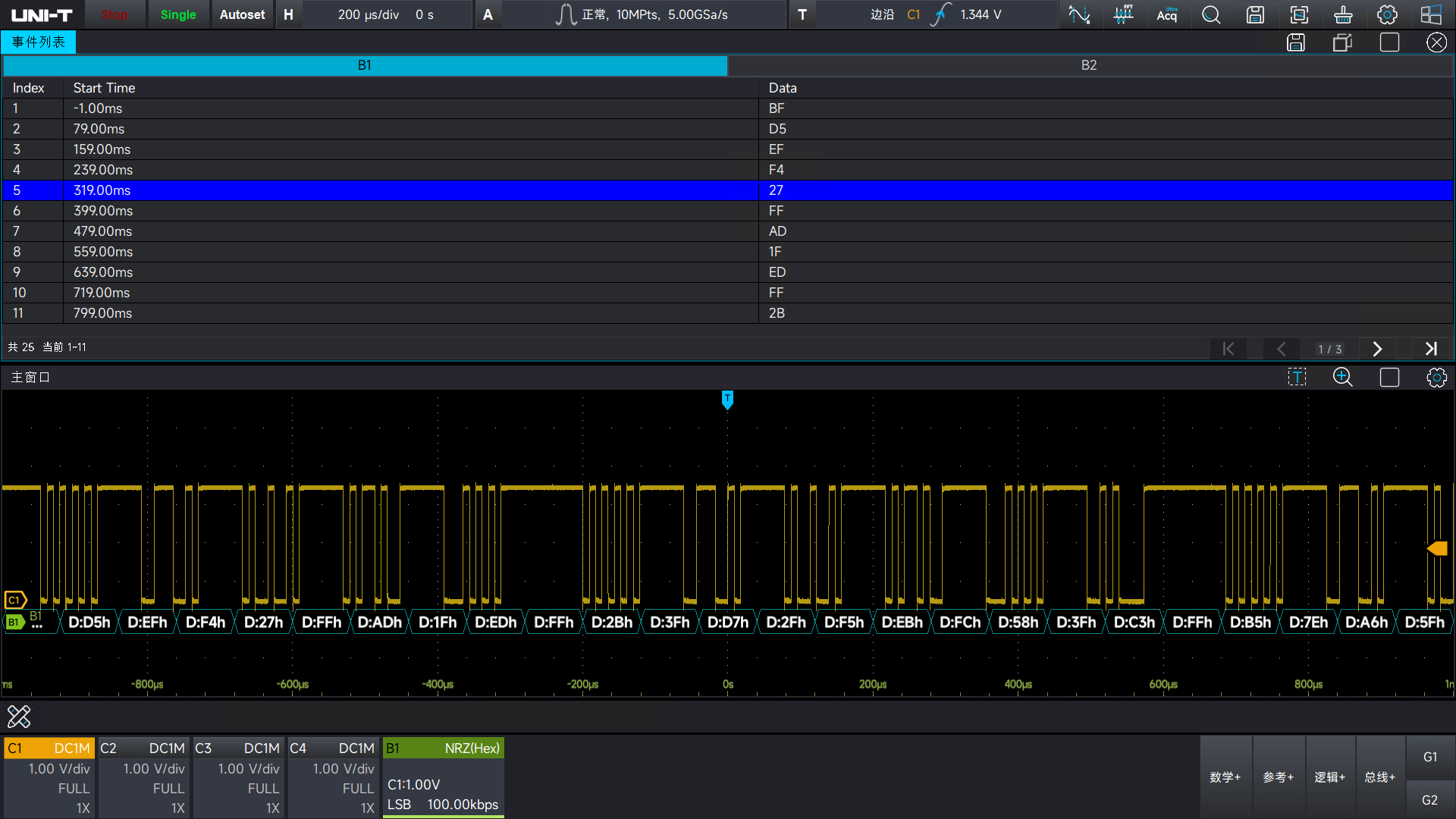The image size is (1456, 819).
Task: Toggle the Single acquisition mode
Action: [178, 14]
